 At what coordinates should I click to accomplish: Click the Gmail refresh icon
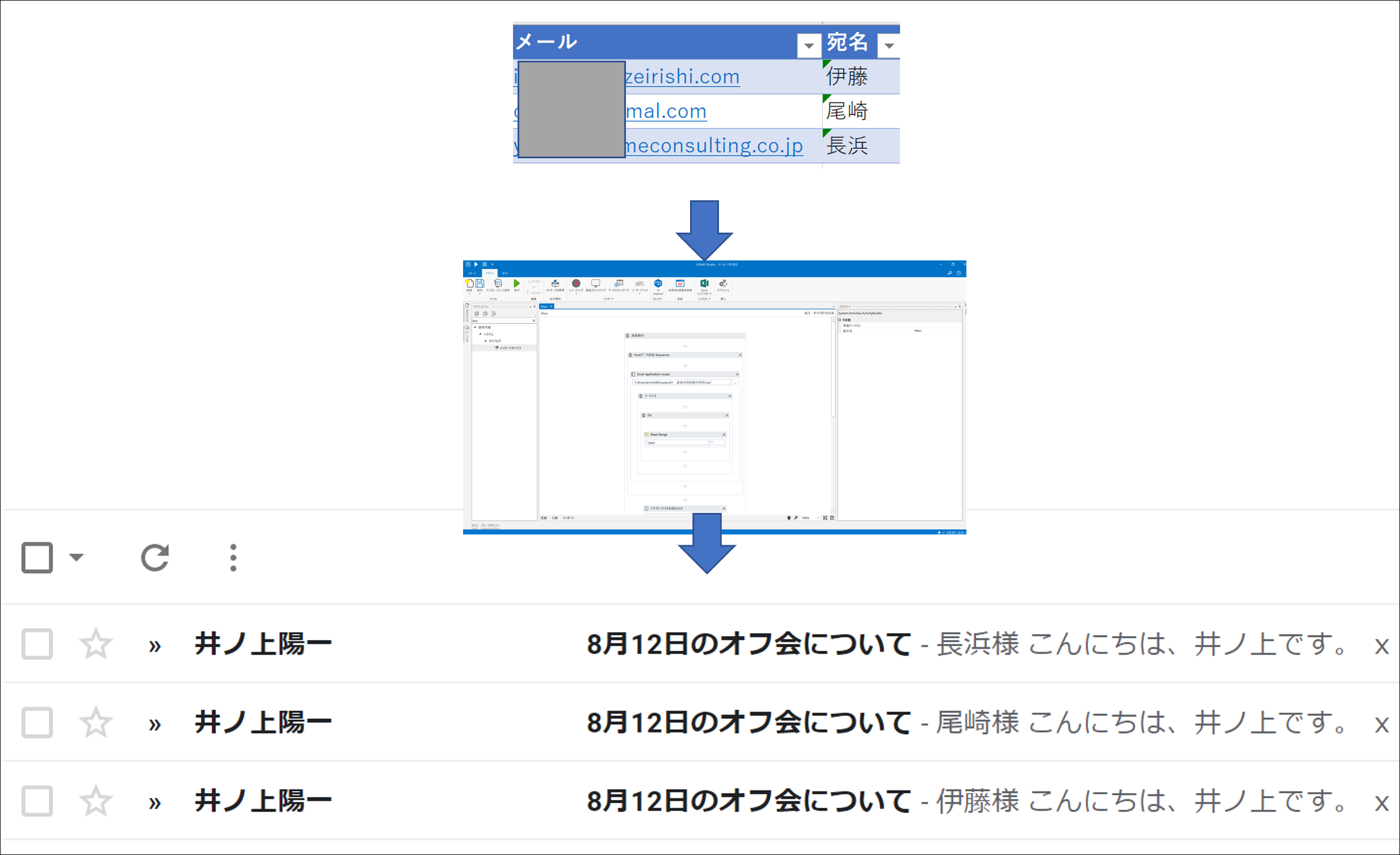155,557
